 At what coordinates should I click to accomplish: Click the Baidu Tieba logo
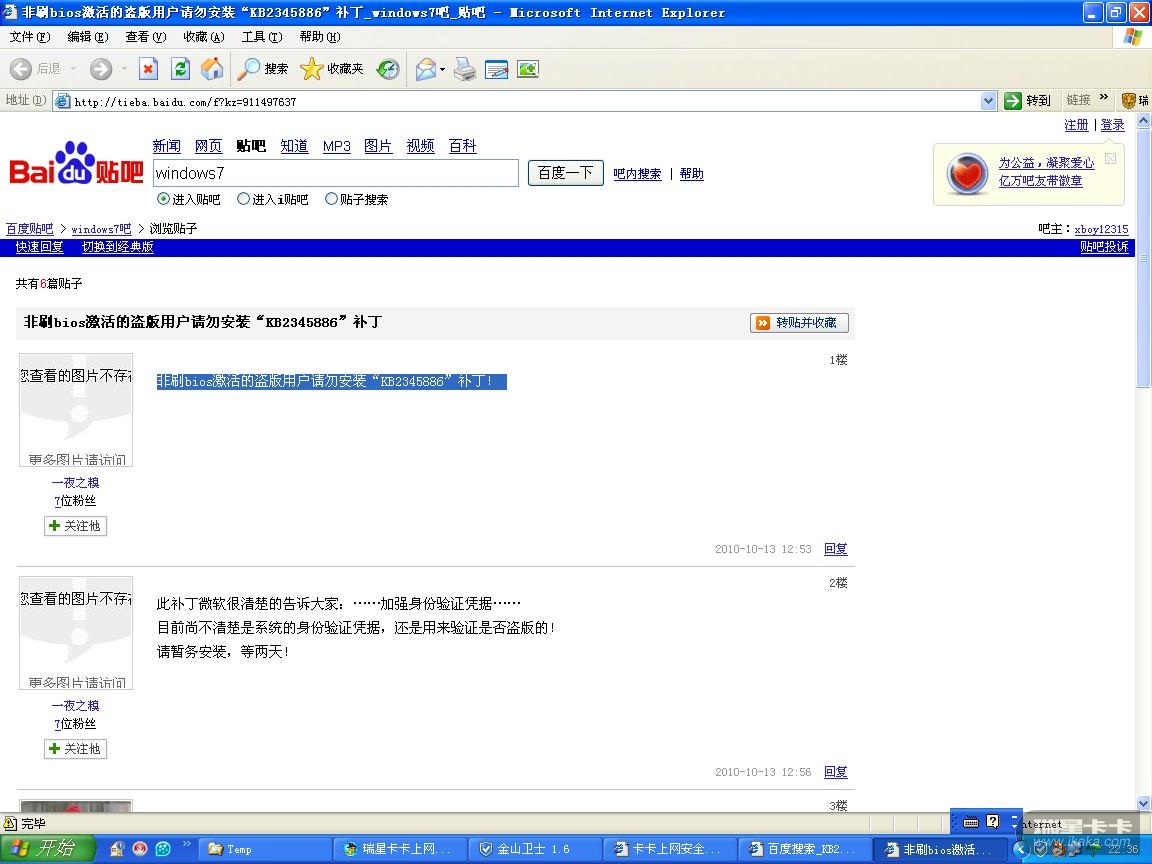(76, 163)
